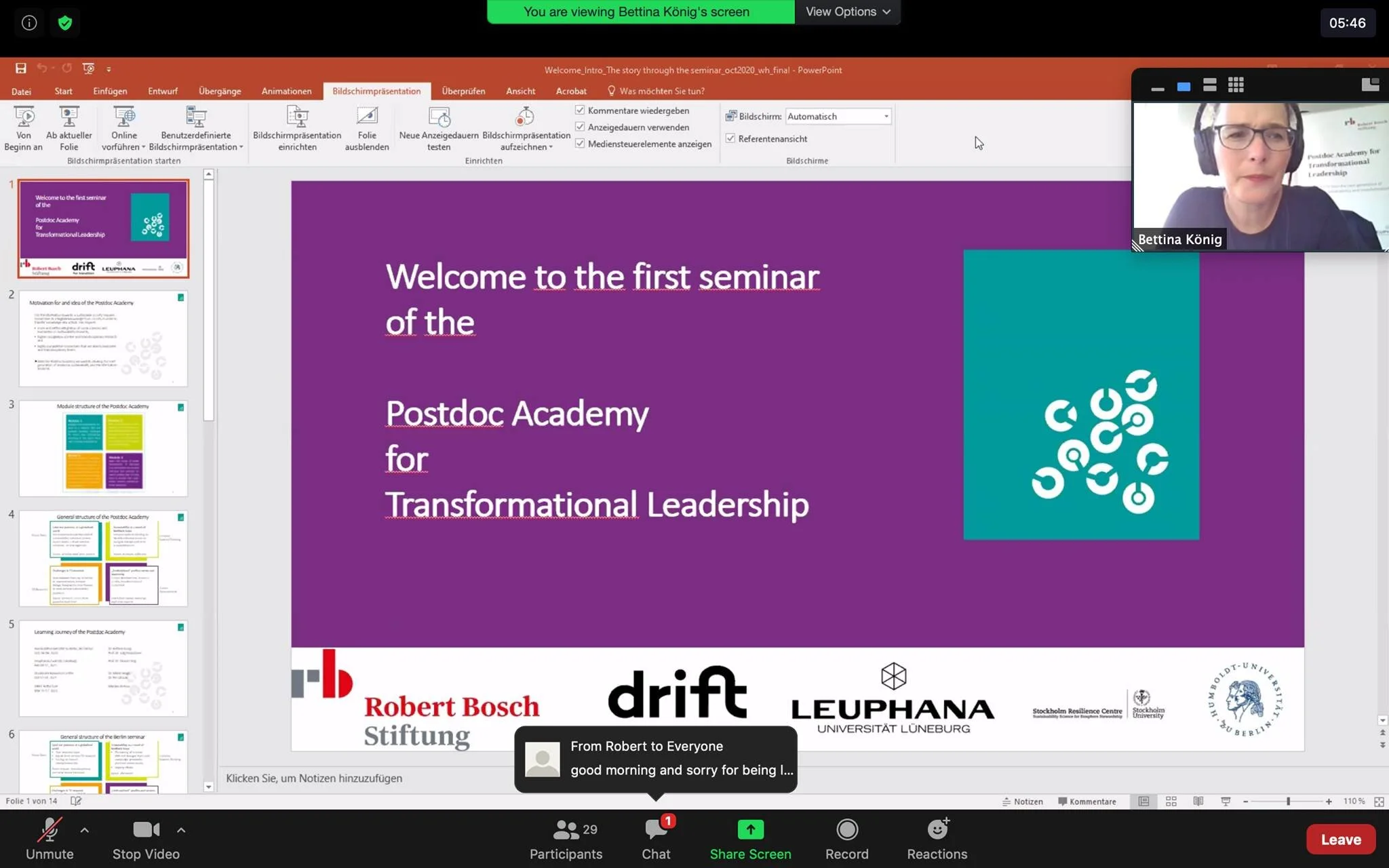Switch to the Animationen ribbon tab
This screenshot has width=1389, height=868.
click(286, 91)
